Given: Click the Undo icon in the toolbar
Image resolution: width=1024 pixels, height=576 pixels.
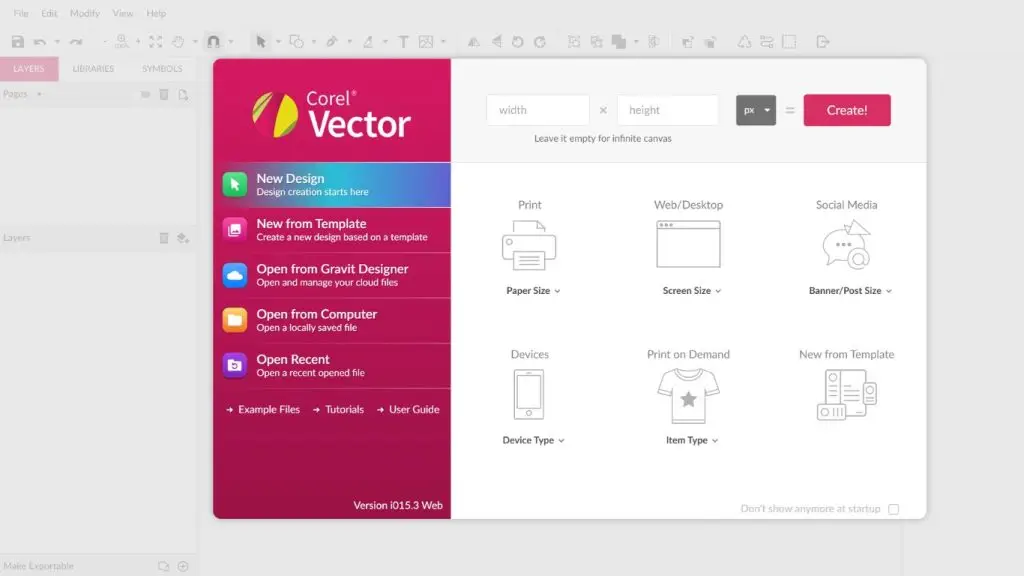Looking at the screenshot, I should click(40, 42).
